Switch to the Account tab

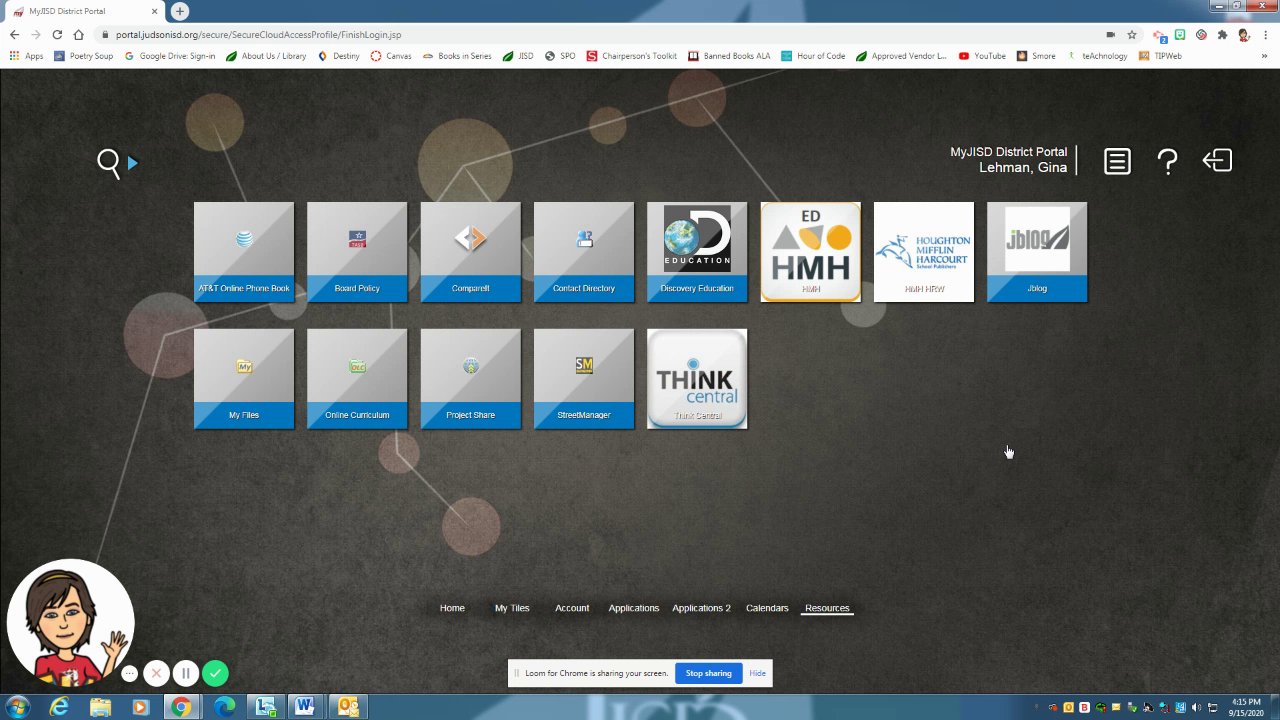click(x=572, y=608)
